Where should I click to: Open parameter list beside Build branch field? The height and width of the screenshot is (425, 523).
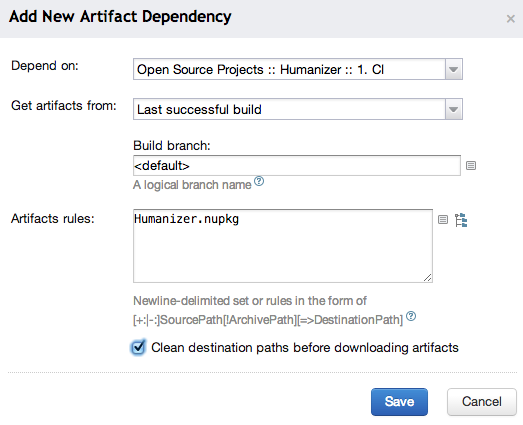pos(471,165)
